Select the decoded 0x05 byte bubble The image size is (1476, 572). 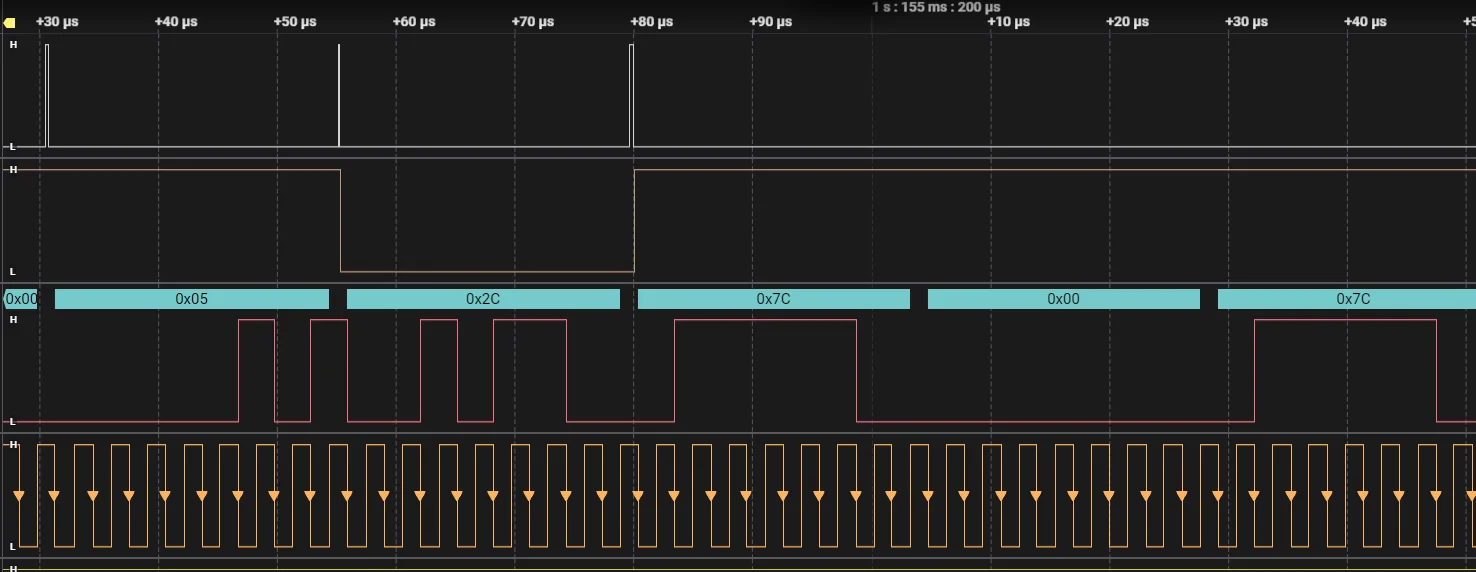(191, 299)
